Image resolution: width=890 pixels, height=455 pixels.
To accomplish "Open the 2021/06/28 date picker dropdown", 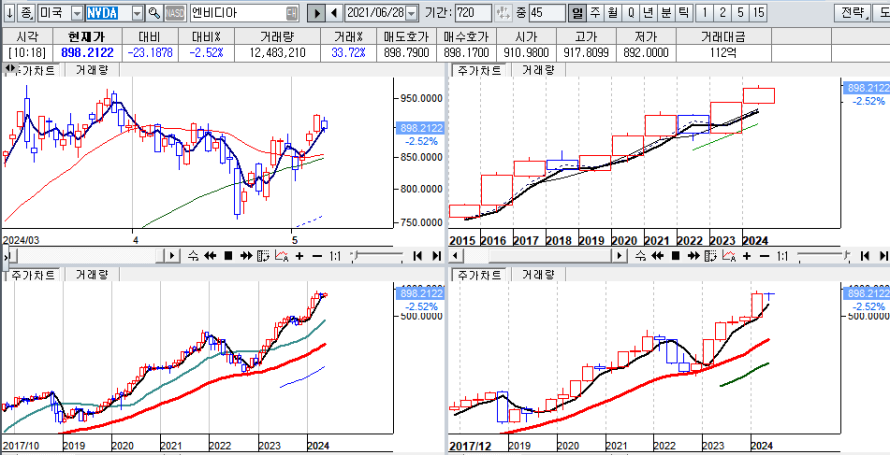I will pos(413,13).
